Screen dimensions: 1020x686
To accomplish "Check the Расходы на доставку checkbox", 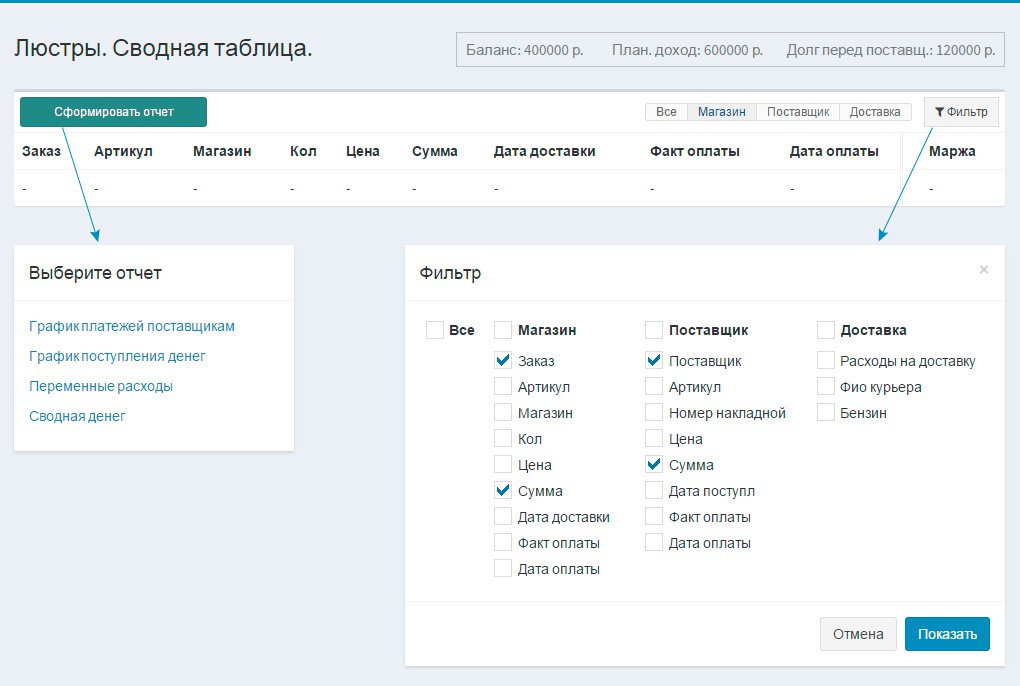I will tap(825, 360).
